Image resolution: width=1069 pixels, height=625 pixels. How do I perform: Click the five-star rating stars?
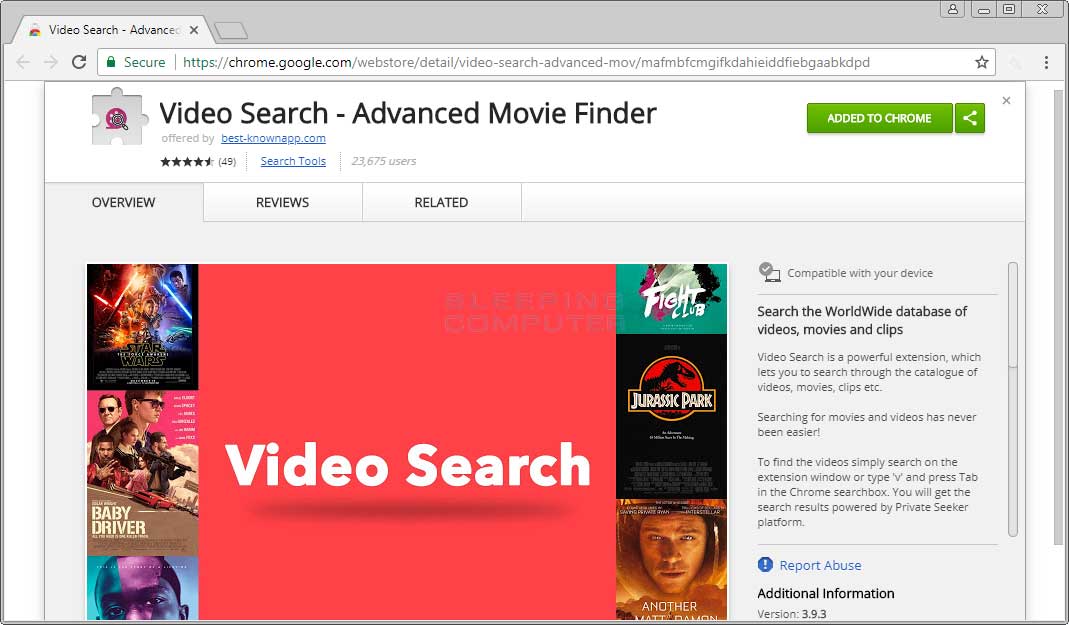187,162
